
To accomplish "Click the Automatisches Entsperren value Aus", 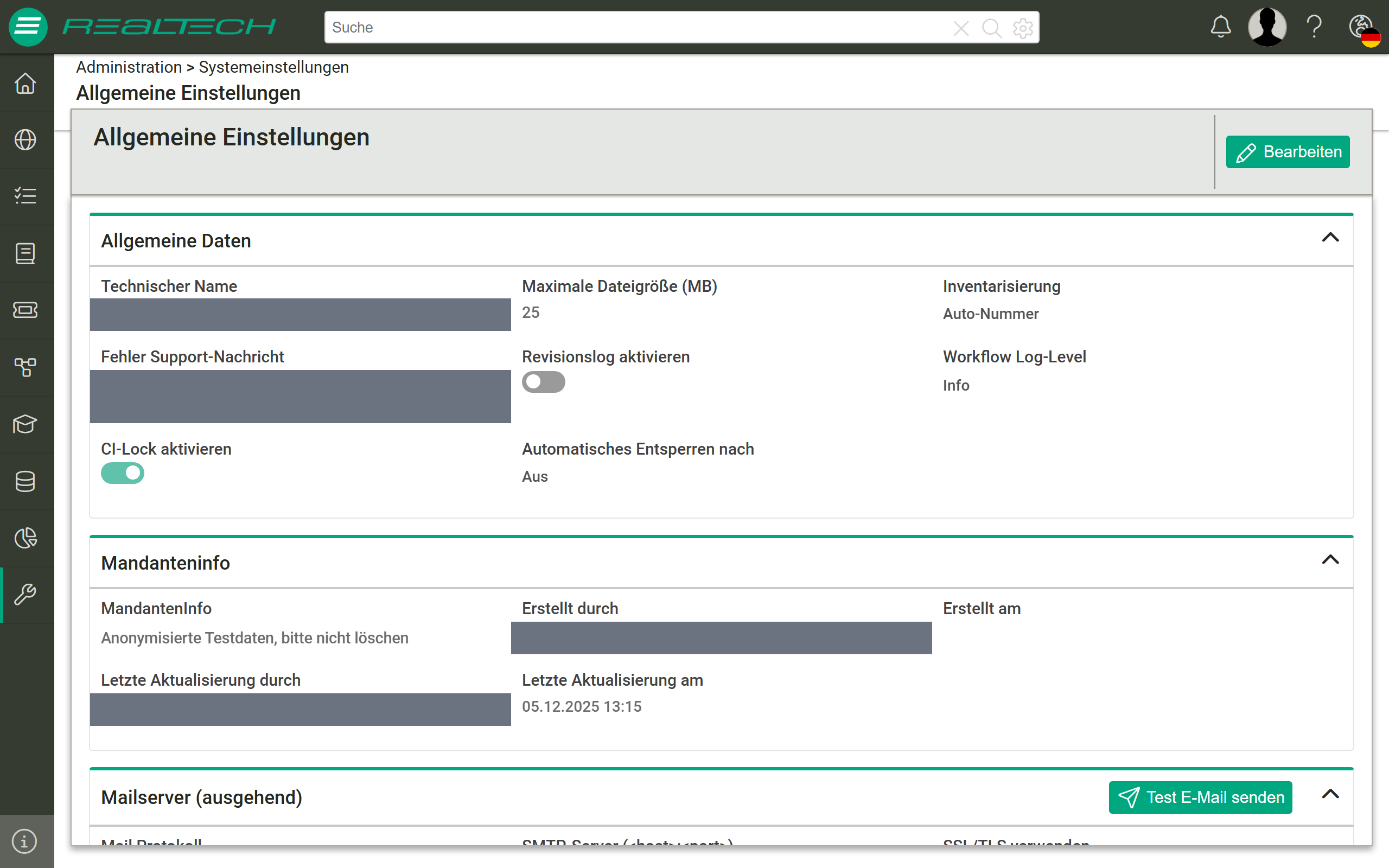I will tap(534, 476).
